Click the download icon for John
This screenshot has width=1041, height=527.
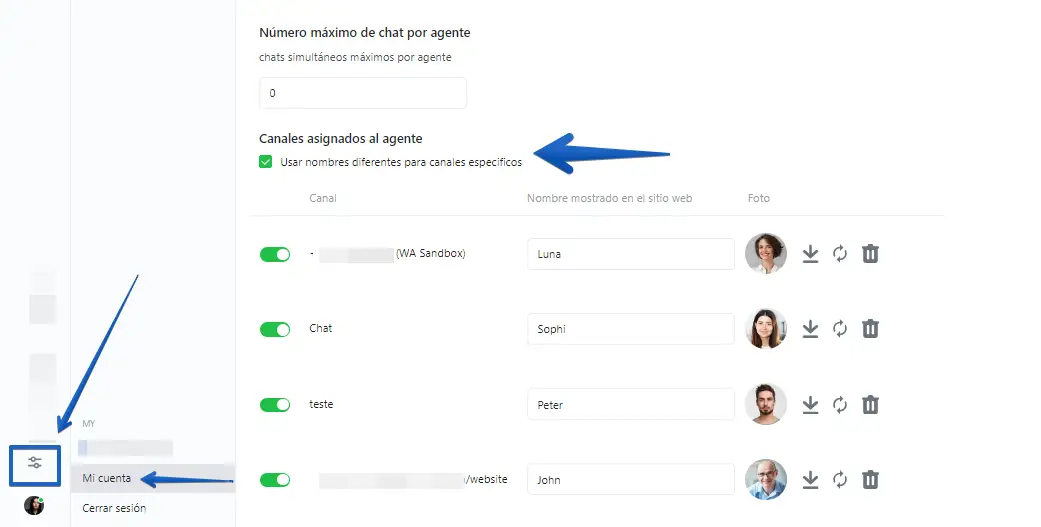pos(810,480)
